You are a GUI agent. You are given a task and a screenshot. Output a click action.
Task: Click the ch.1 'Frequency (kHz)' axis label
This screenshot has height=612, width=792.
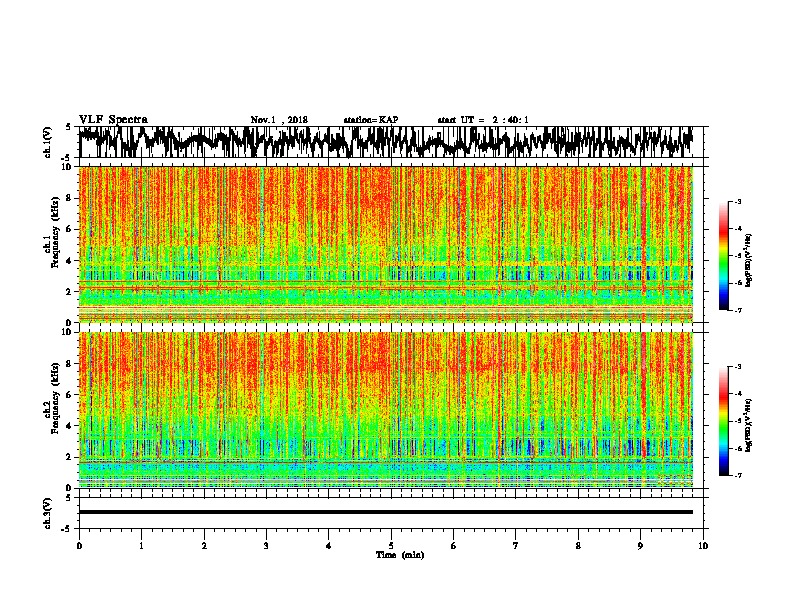(x=55, y=233)
